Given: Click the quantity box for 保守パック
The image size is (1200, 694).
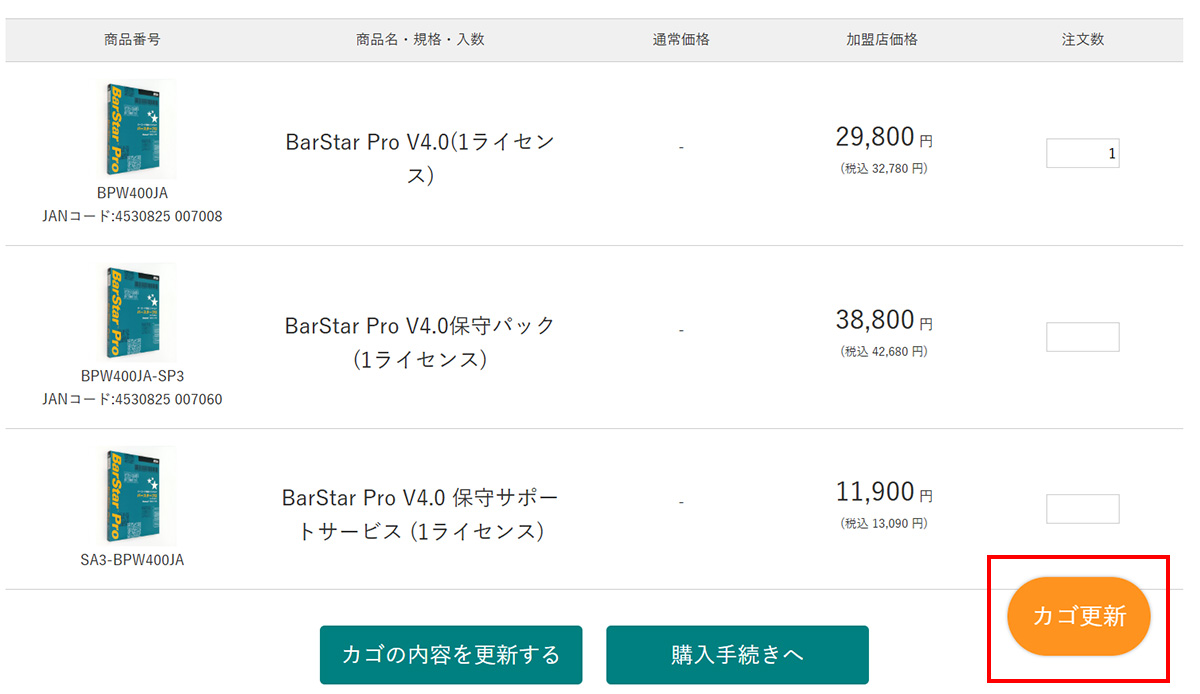Looking at the screenshot, I should 1082,337.
